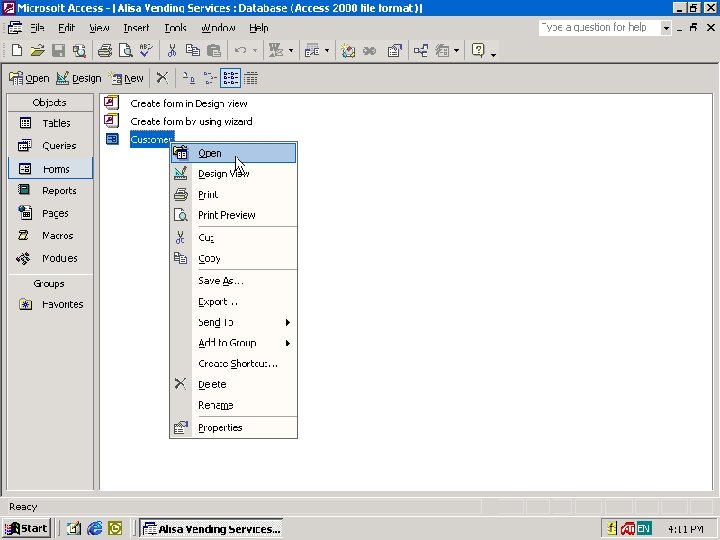Click the Print Preview toolbar icon
This screenshot has height=540, width=720.
tap(125, 51)
